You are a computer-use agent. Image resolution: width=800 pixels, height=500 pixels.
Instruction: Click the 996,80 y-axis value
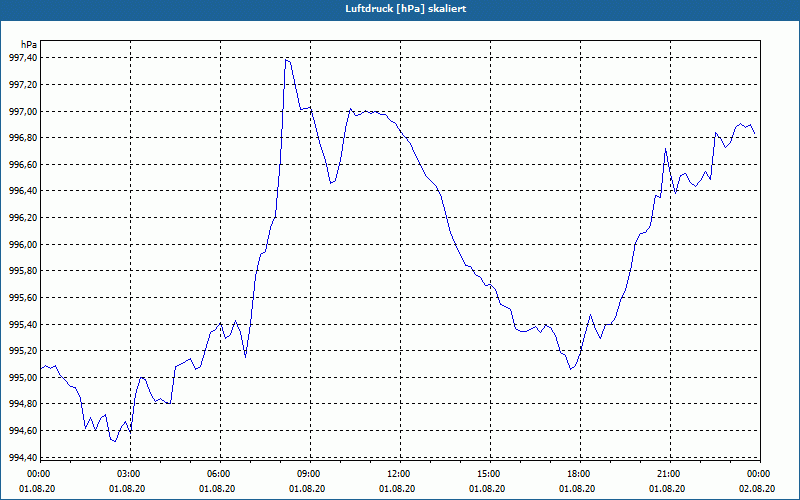pyautogui.click(x=23, y=138)
